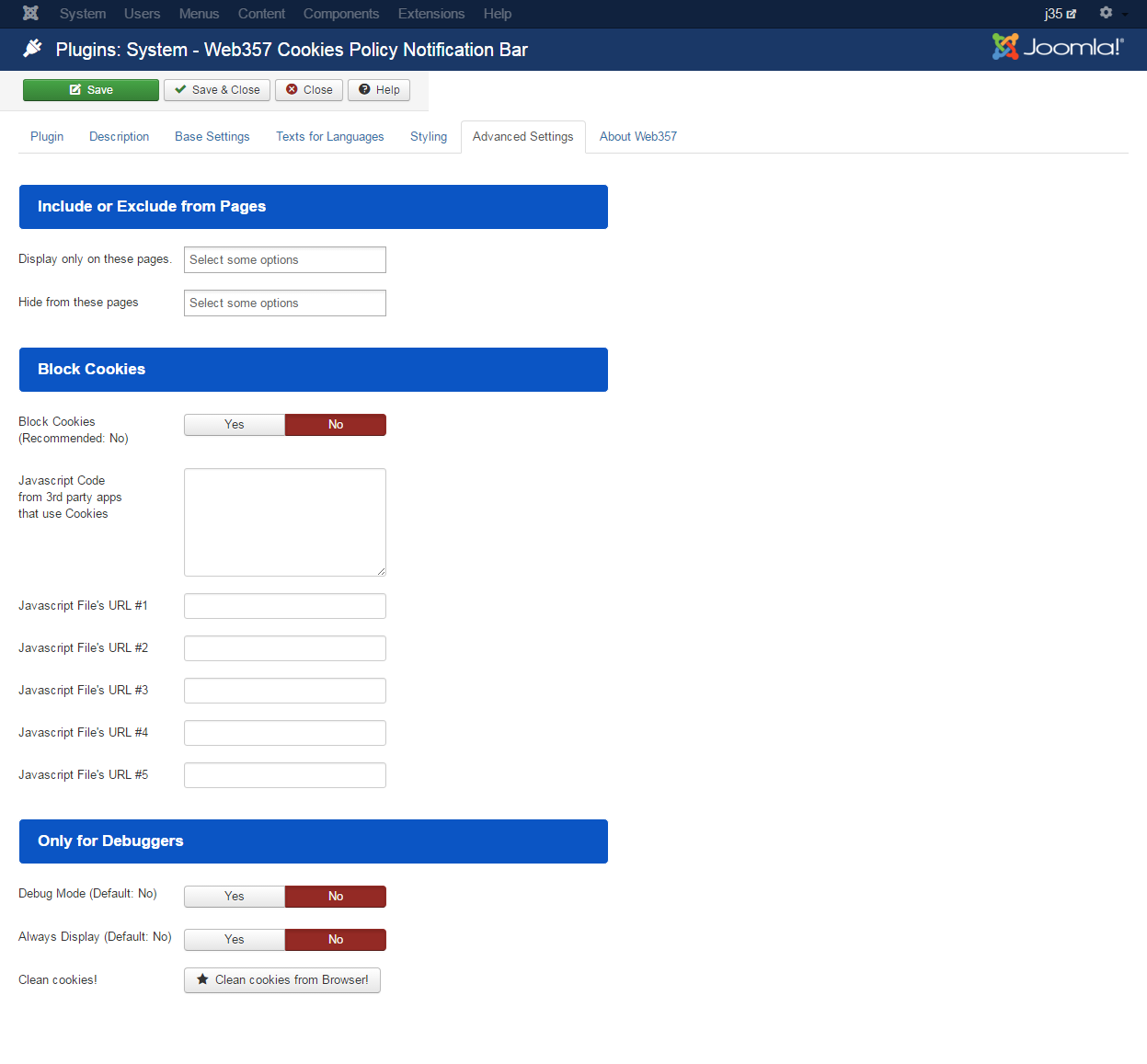Click the 'Include or Exclude from Pages' header
The height and width of the screenshot is (1064, 1147).
click(x=314, y=207)
